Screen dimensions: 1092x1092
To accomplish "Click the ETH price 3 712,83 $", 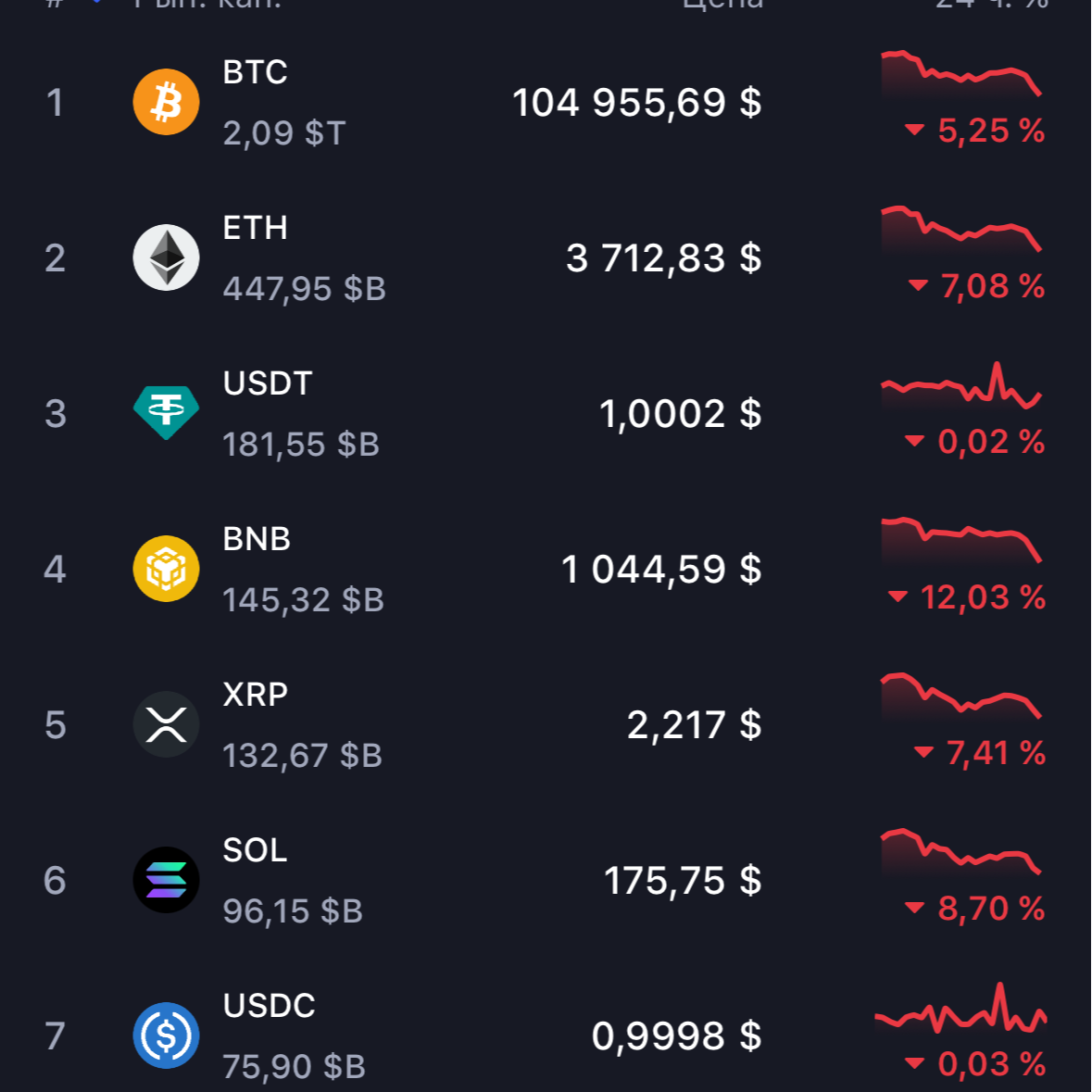I will click(663, 258).
